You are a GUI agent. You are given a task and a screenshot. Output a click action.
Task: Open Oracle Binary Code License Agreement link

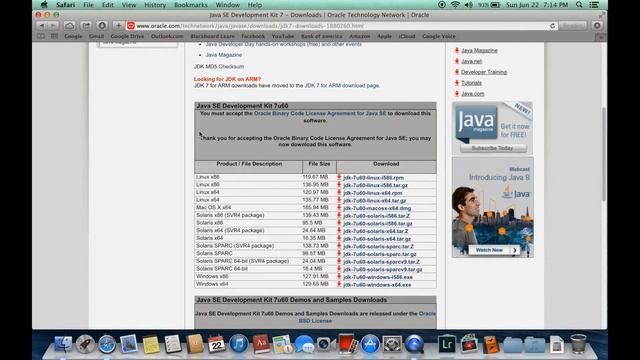pyautogui.click(x=320, y=113)
